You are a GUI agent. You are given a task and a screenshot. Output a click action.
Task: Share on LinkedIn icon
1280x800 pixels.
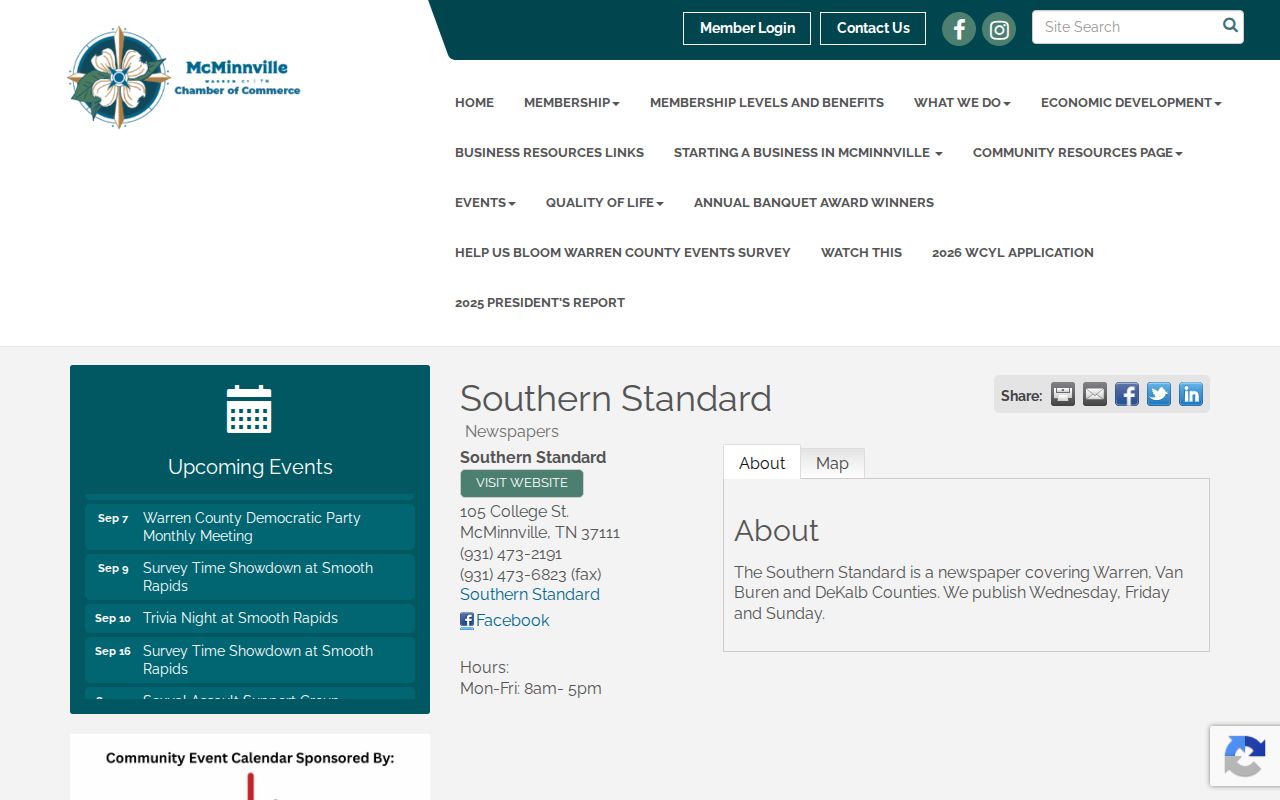pos(1191,394)
